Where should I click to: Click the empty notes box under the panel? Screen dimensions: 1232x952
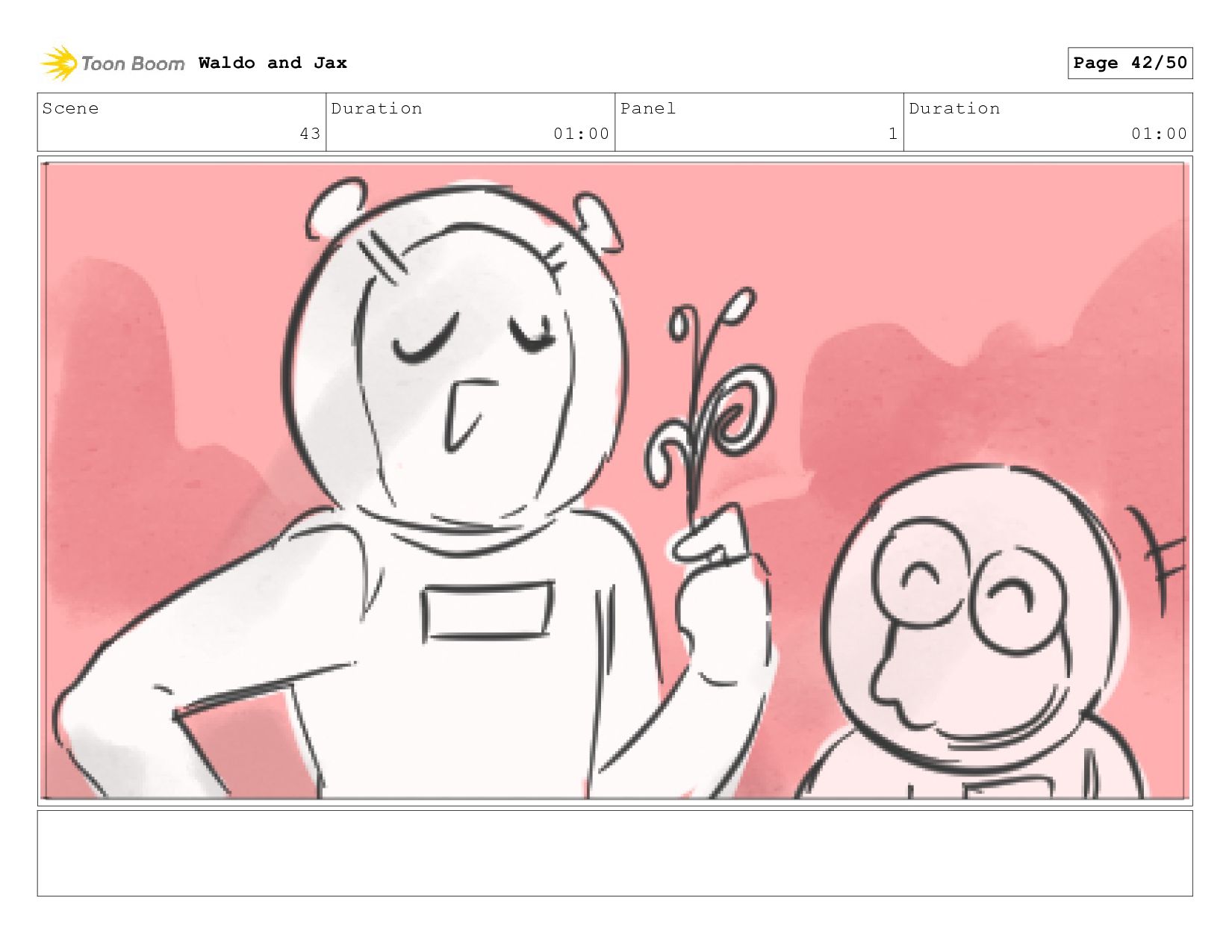click(x=615, y=853)
